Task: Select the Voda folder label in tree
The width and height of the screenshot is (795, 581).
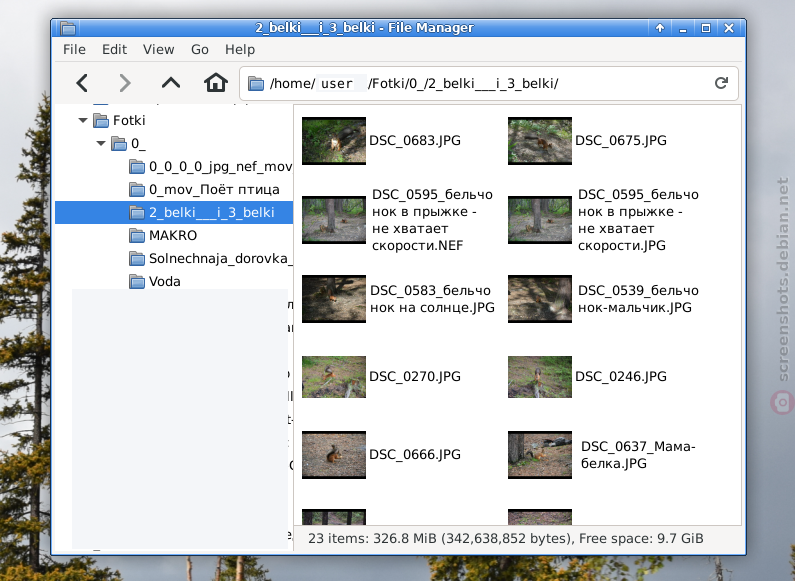Action: point(164,281)
